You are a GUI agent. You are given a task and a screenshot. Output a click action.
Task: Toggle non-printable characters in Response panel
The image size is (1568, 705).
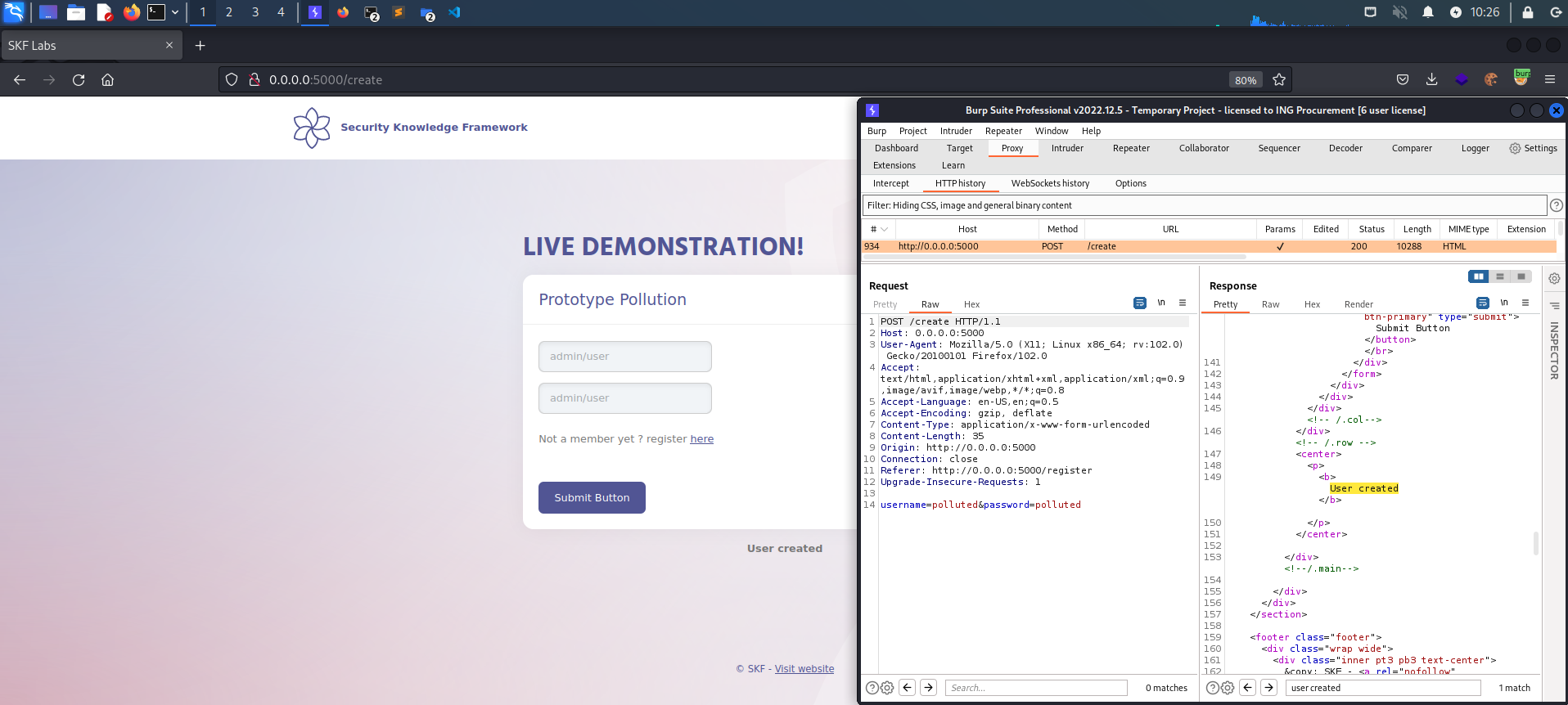(1503, 303)
